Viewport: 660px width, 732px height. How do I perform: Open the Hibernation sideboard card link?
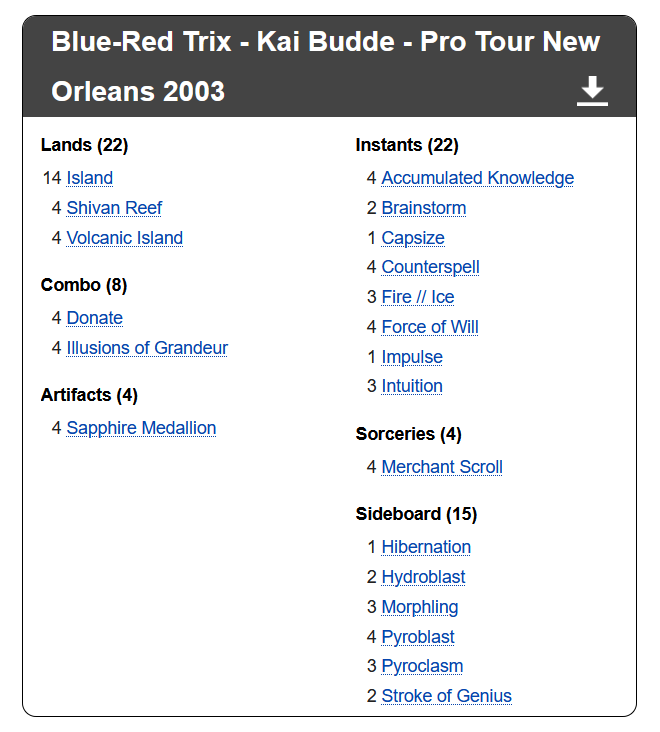426,547
